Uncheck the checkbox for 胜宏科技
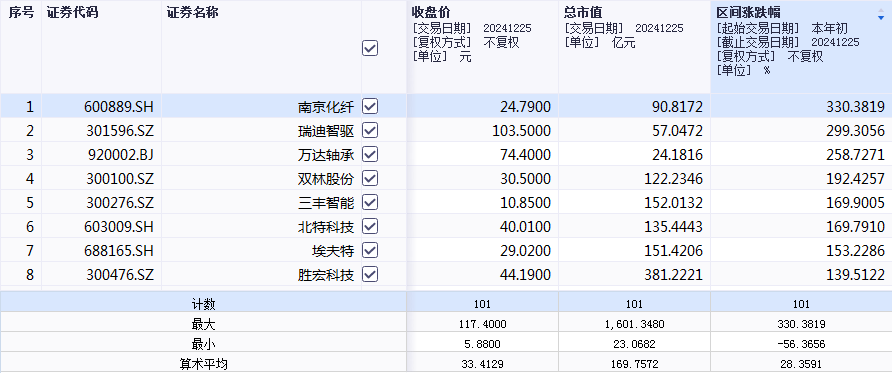 point(370,275)
